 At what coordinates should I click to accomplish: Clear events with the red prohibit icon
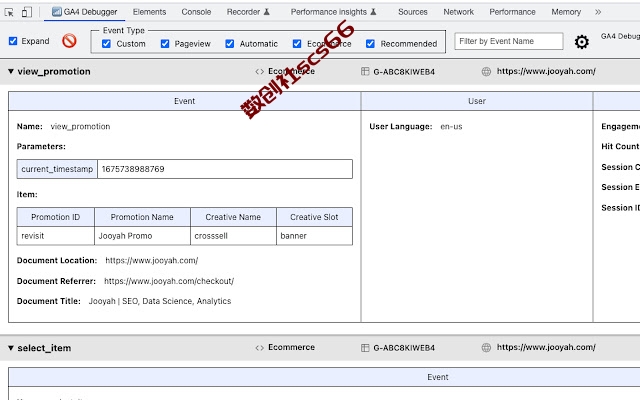(x=69, y=41)
